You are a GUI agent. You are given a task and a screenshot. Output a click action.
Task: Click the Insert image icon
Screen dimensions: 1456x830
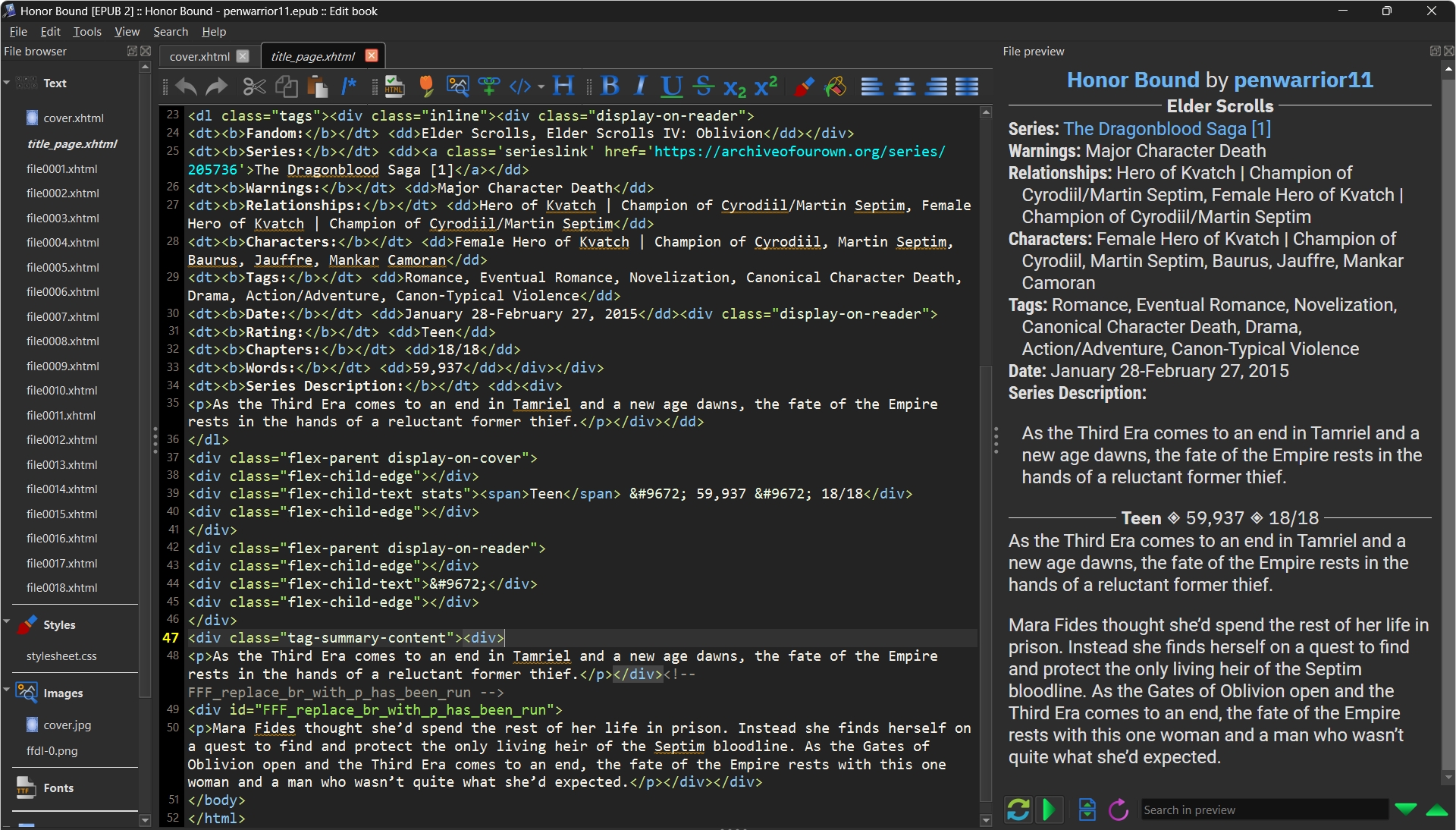(x=457, y=86)
